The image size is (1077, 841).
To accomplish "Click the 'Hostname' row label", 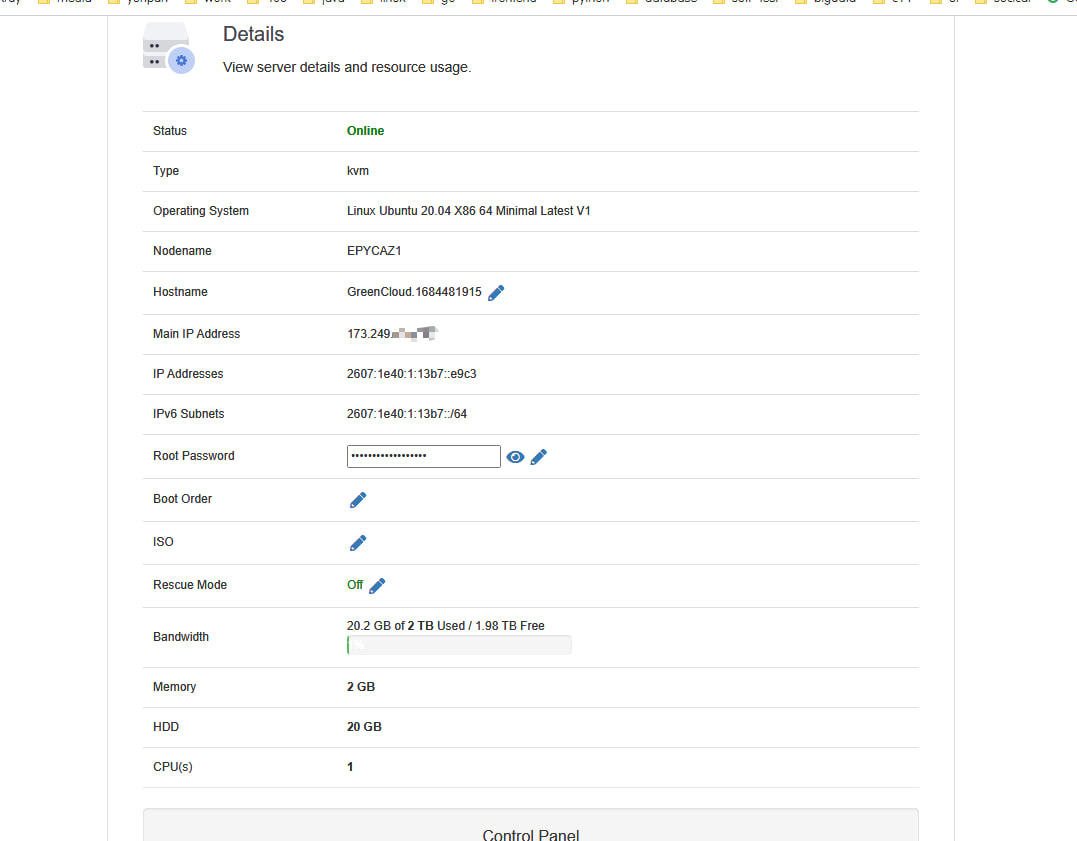I will point(180,292).
